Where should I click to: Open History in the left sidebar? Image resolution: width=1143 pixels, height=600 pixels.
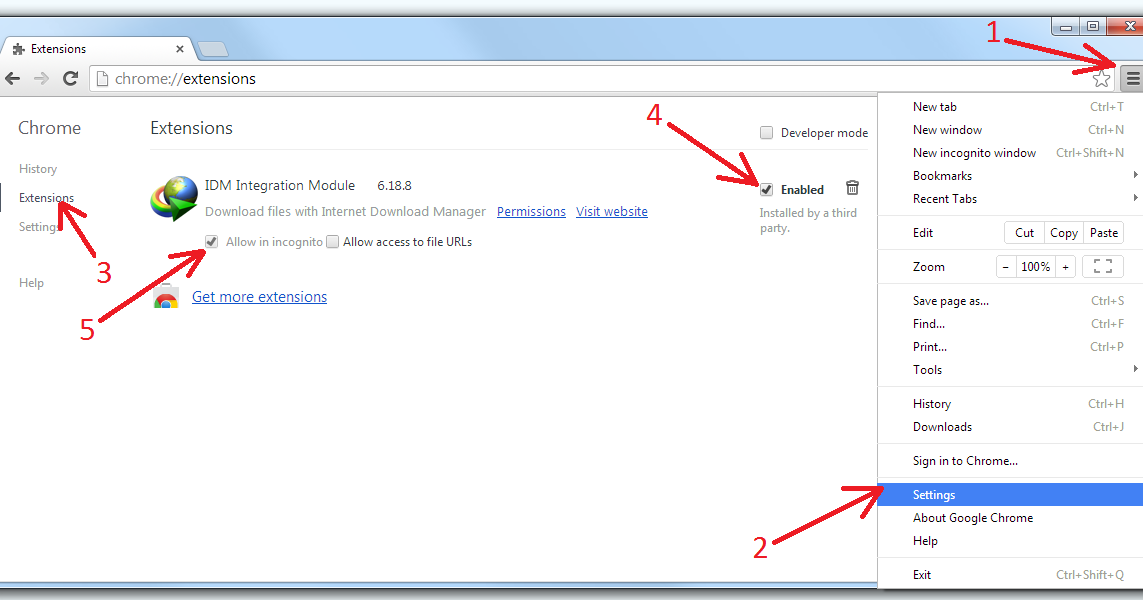tap(38, 168)
